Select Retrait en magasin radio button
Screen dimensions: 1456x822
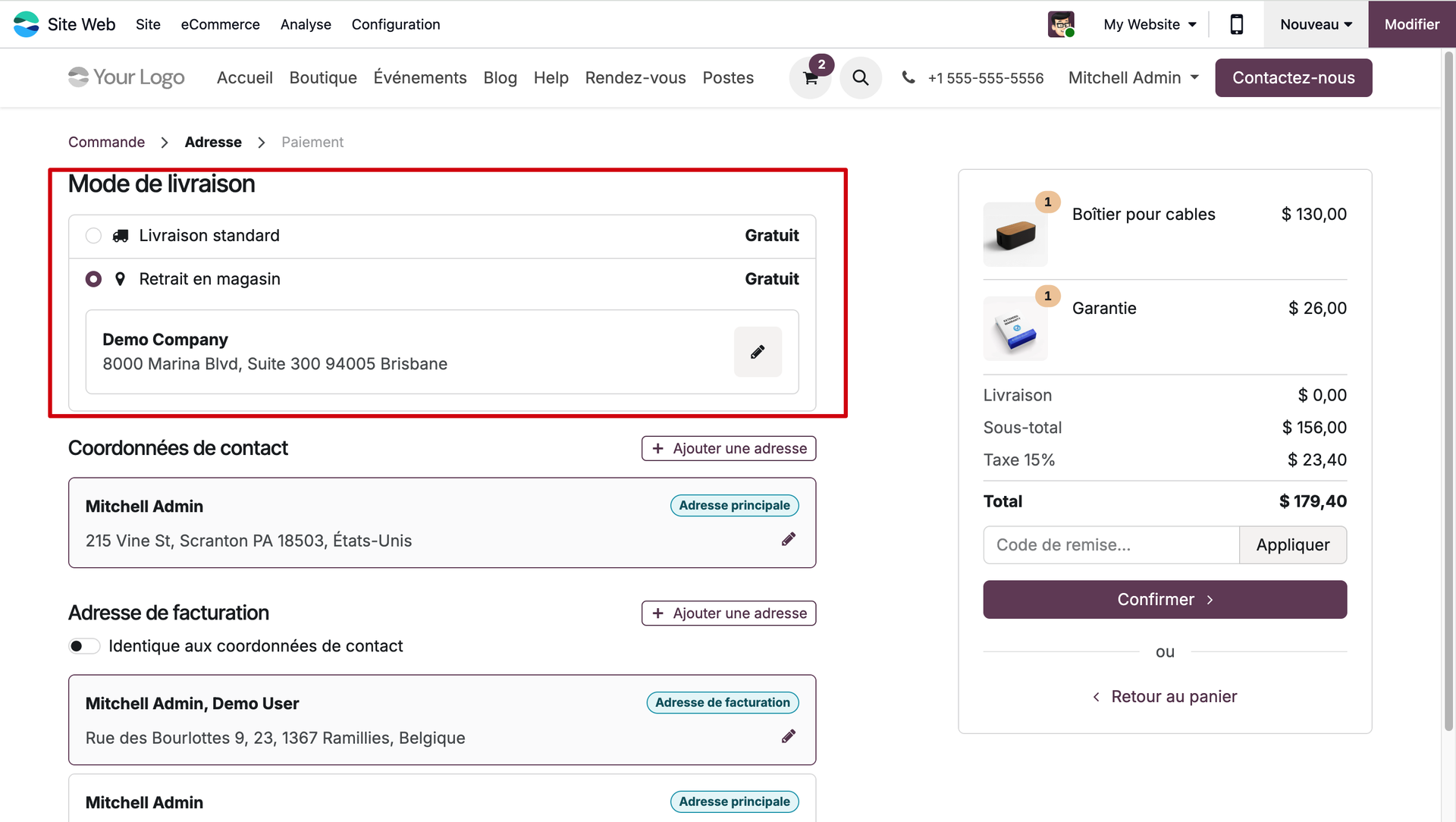pyautogui.click(x=93, y=279)
